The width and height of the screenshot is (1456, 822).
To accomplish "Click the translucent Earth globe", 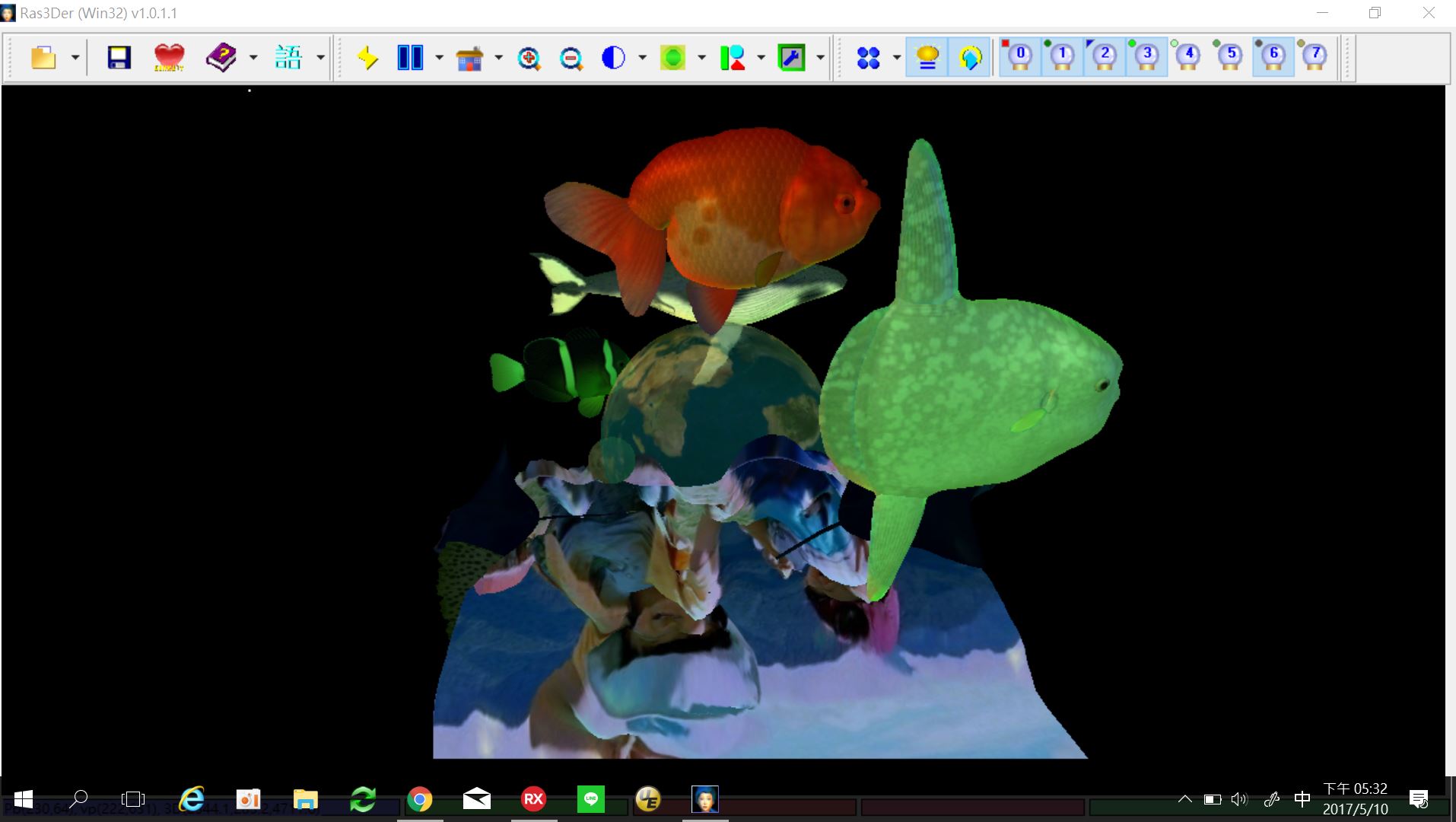I will pyautogui.click(x=707, y=411).
